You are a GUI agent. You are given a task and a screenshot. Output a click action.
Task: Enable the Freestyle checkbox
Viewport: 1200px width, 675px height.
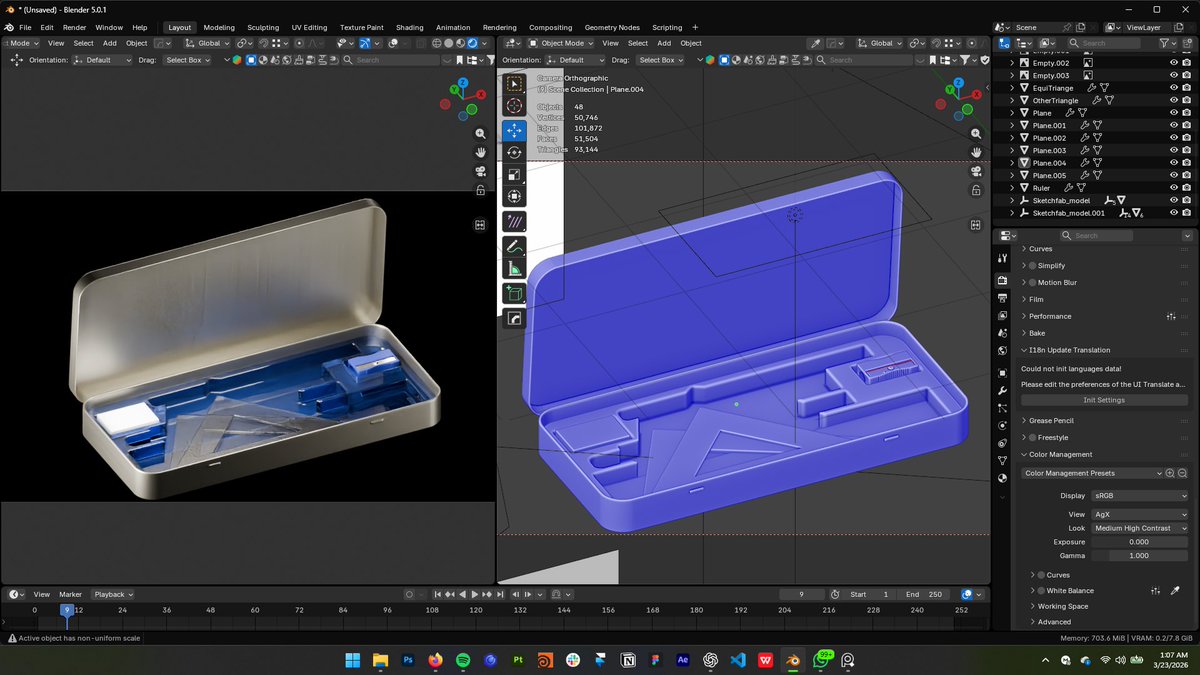click(1032, 438)
